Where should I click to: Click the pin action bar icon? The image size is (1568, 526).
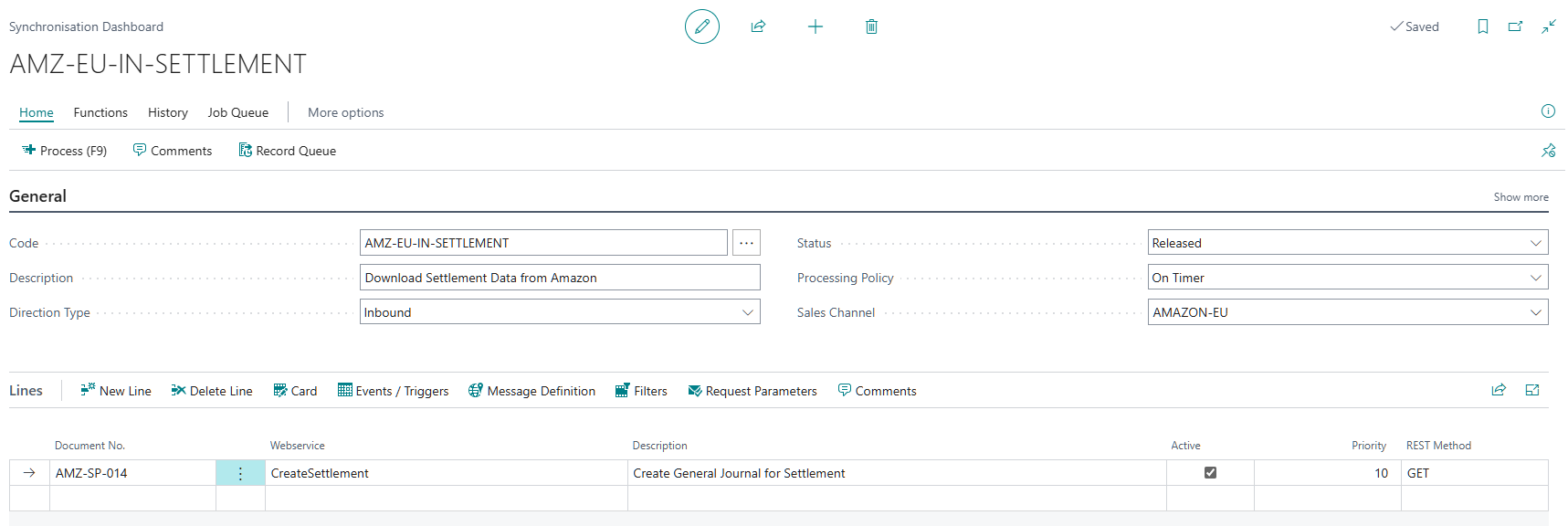pyautogui.click(x=1548, y=151)
